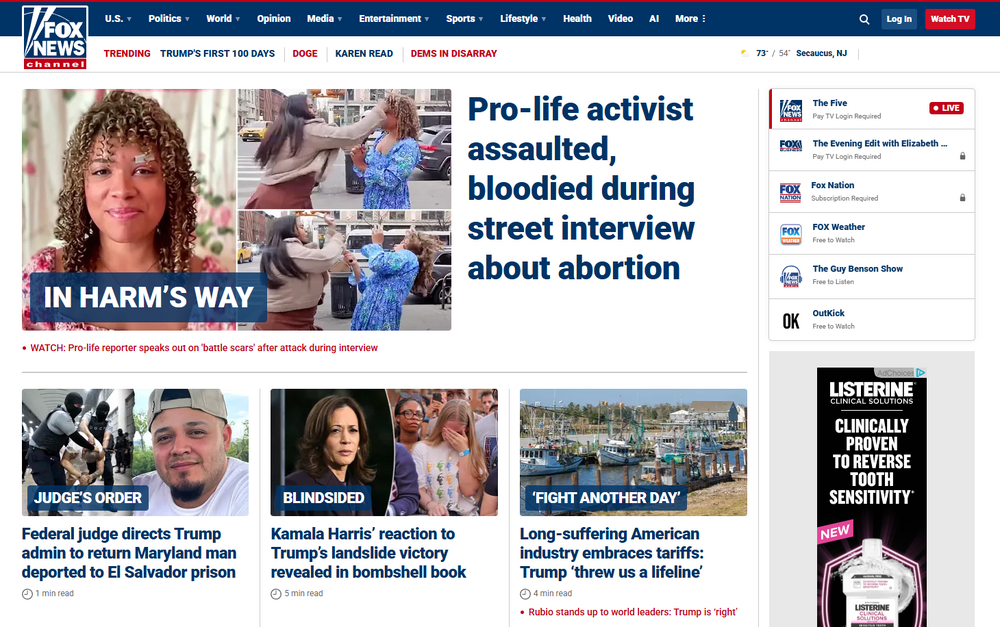Open the Health menu item
This screenshot has height=627, width=1000.
point(577,18)
